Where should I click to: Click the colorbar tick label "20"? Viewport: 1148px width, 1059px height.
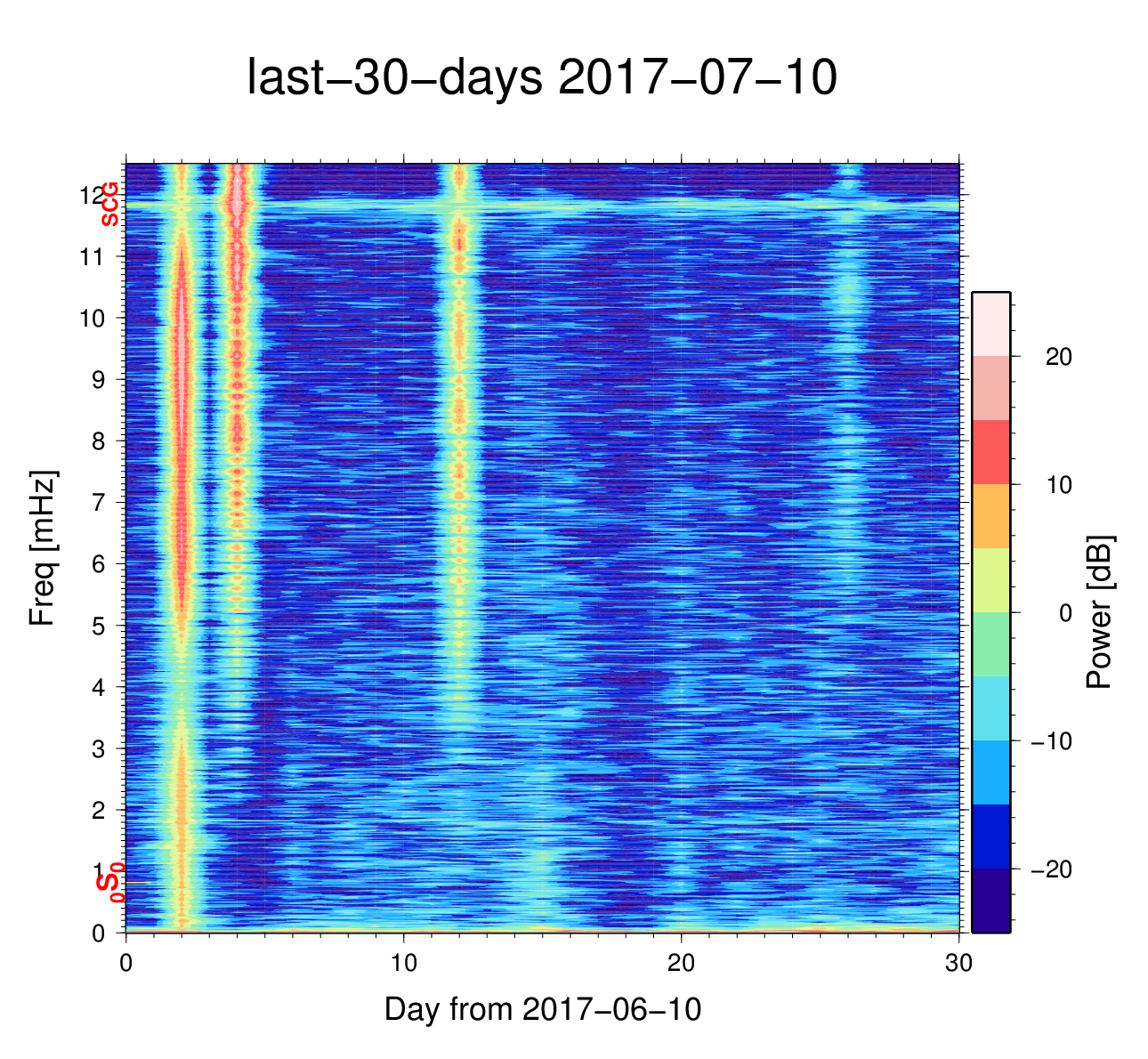(1058, 357)
